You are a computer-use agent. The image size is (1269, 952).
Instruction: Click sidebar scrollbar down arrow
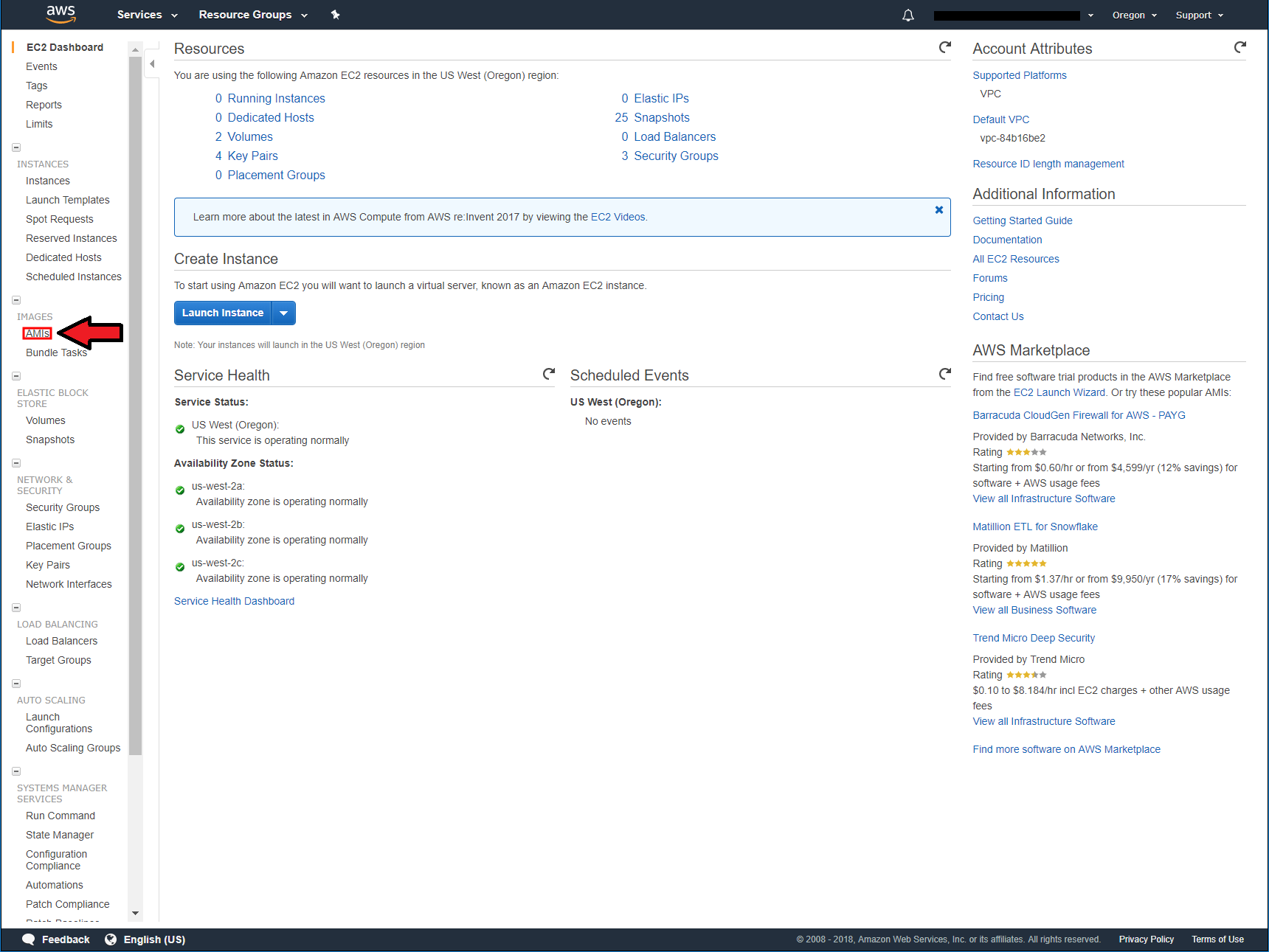coord(135,913)
